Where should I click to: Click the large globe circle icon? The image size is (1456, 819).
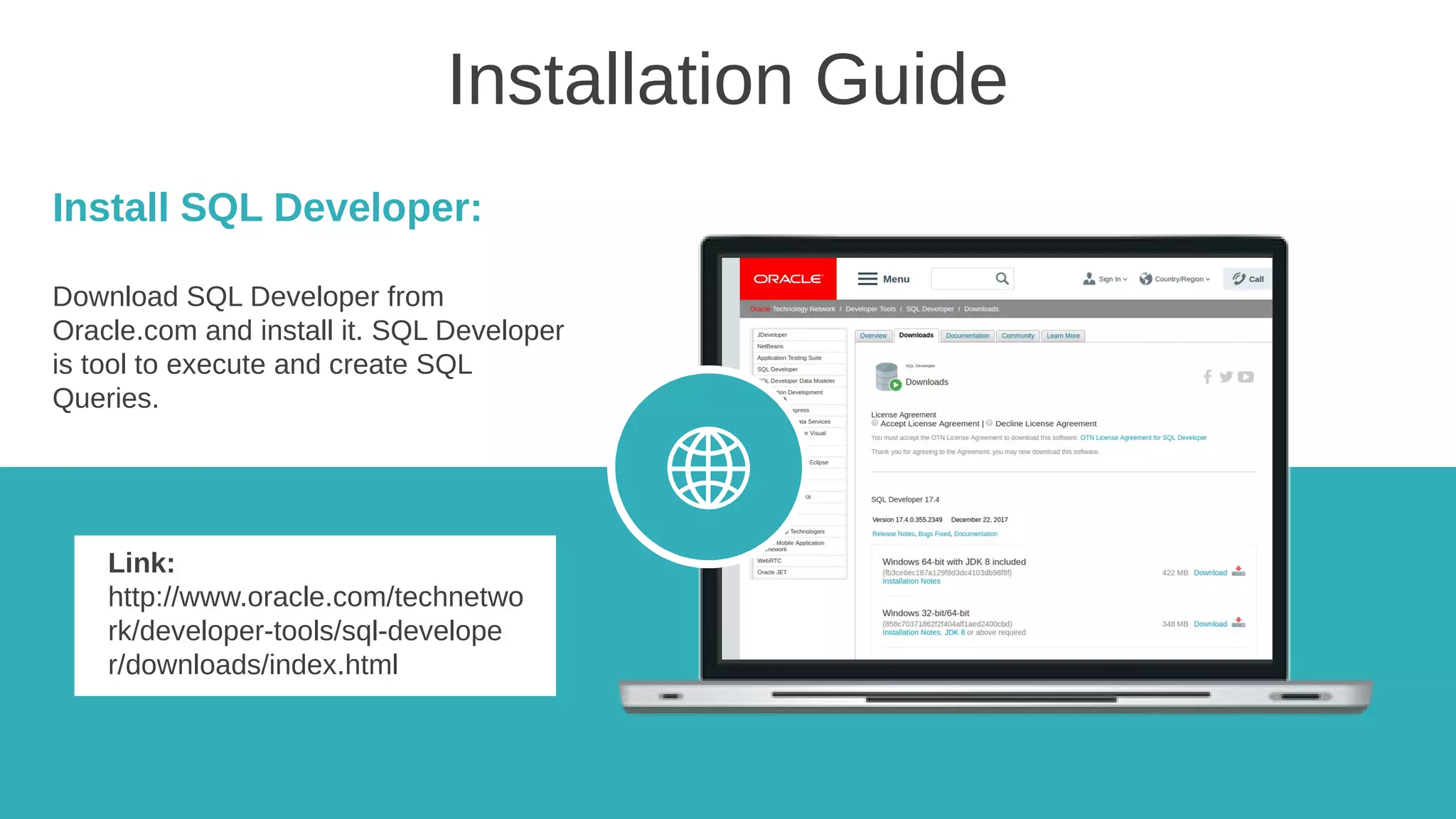point(708,468)
